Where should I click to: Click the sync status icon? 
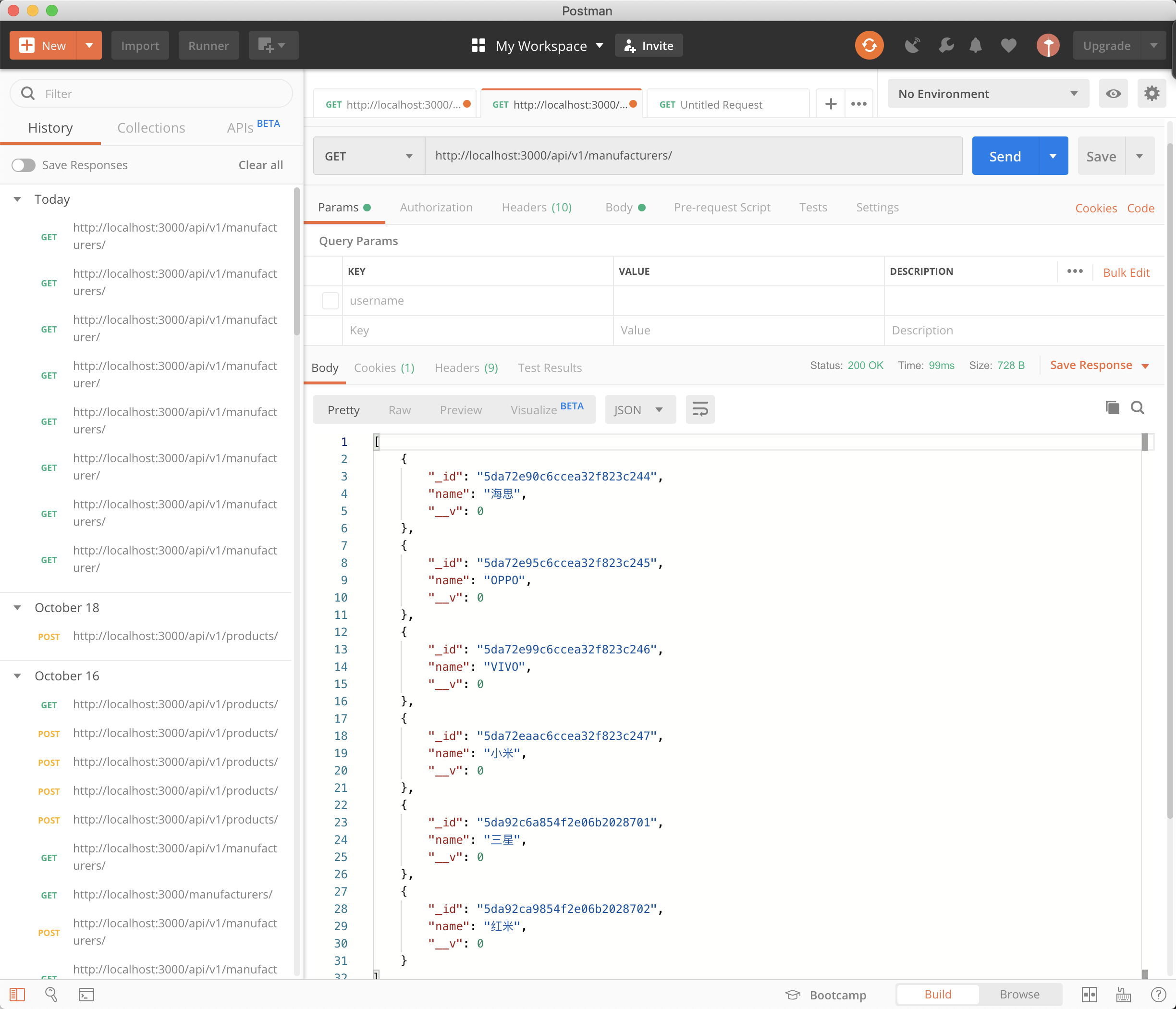869,46
